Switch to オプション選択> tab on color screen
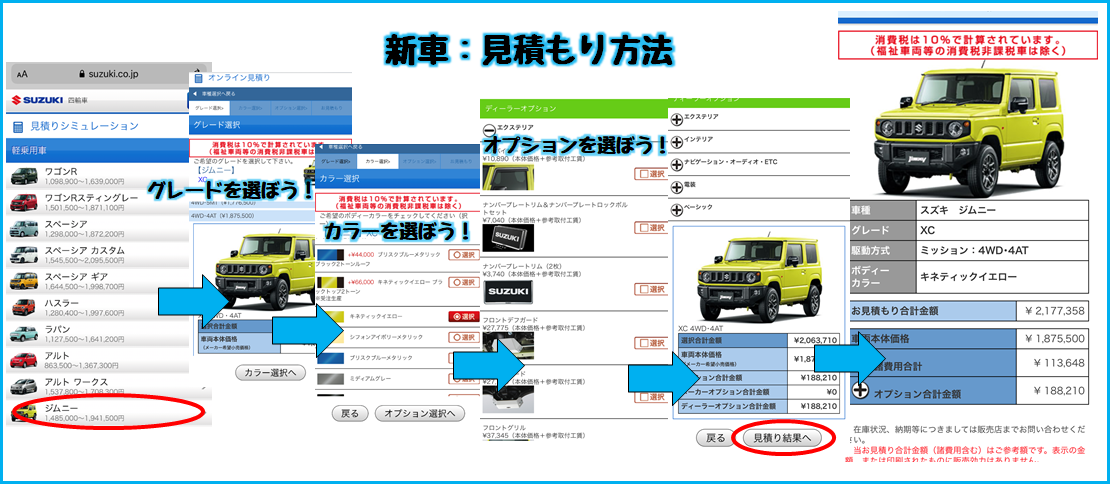The height and width of the screenshot is (484, 1110). [x=418, y=162]
